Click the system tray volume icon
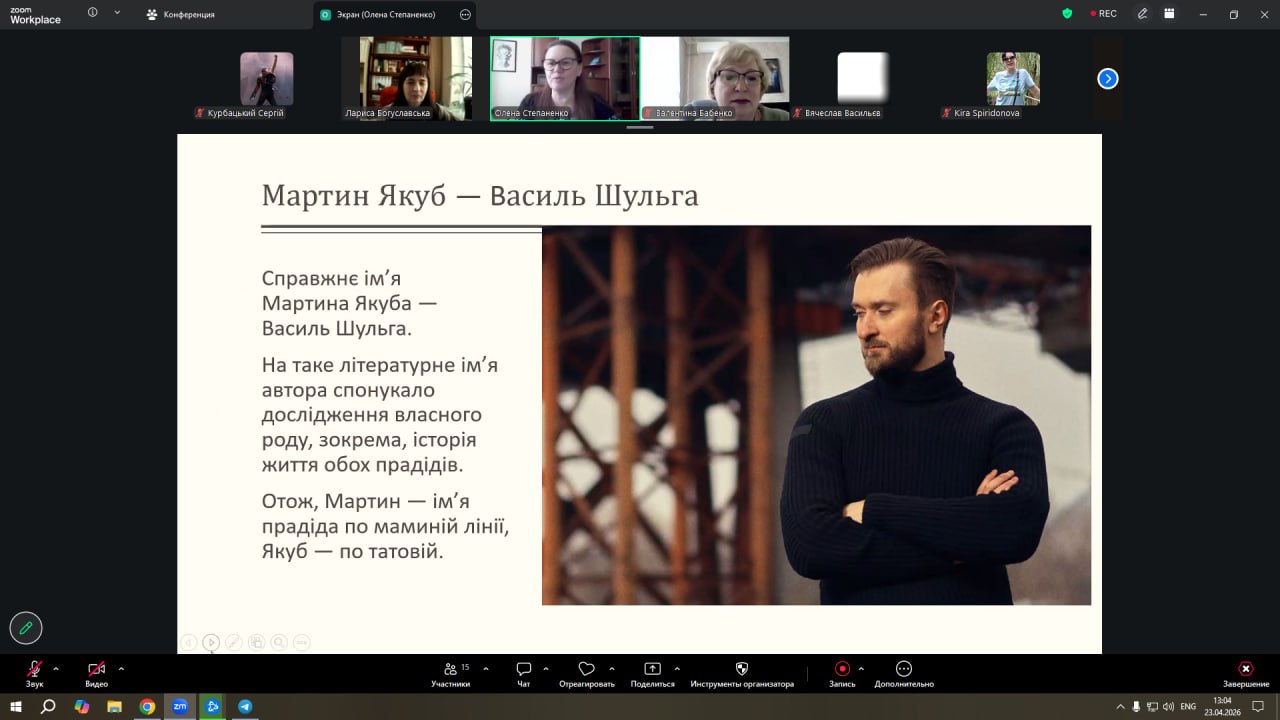 tap(1168, 706)
